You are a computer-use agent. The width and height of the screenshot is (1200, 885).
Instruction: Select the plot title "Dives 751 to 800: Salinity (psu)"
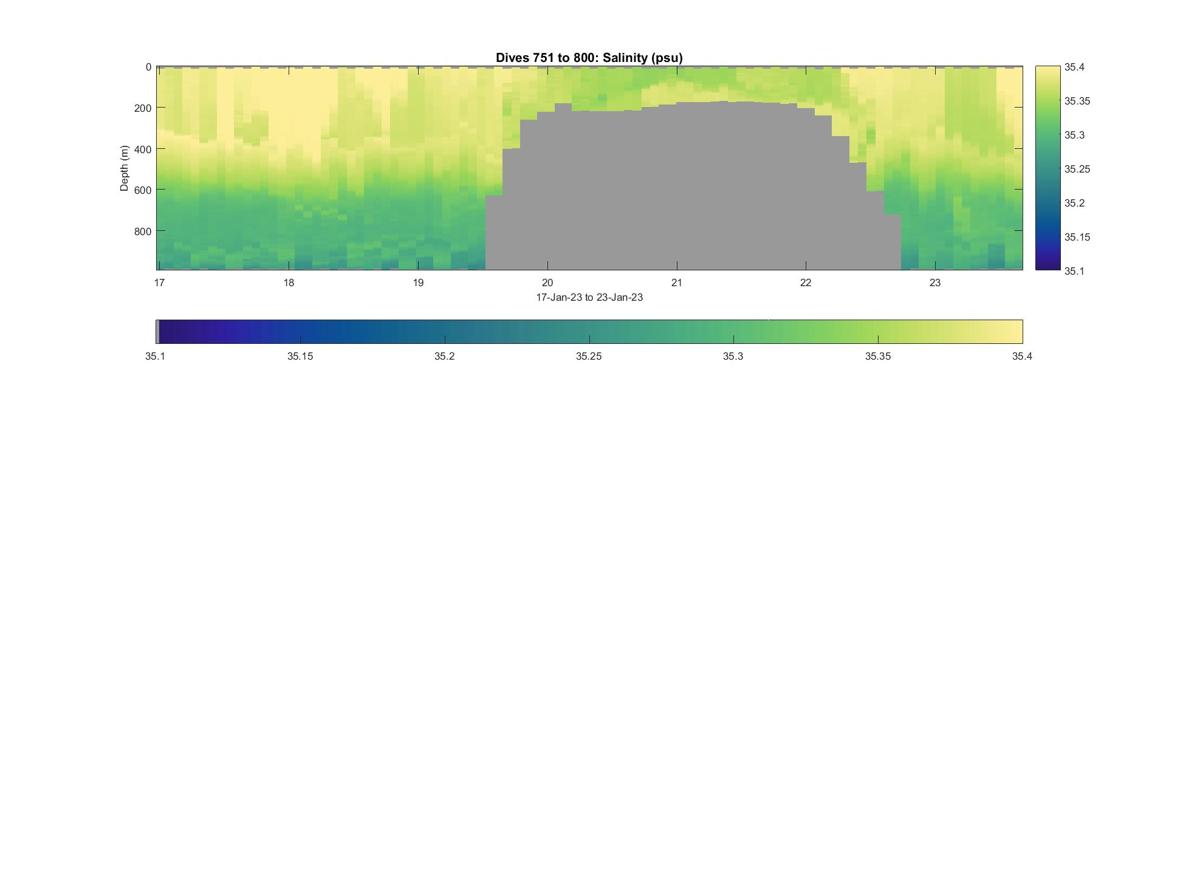[x=589, y=58]
